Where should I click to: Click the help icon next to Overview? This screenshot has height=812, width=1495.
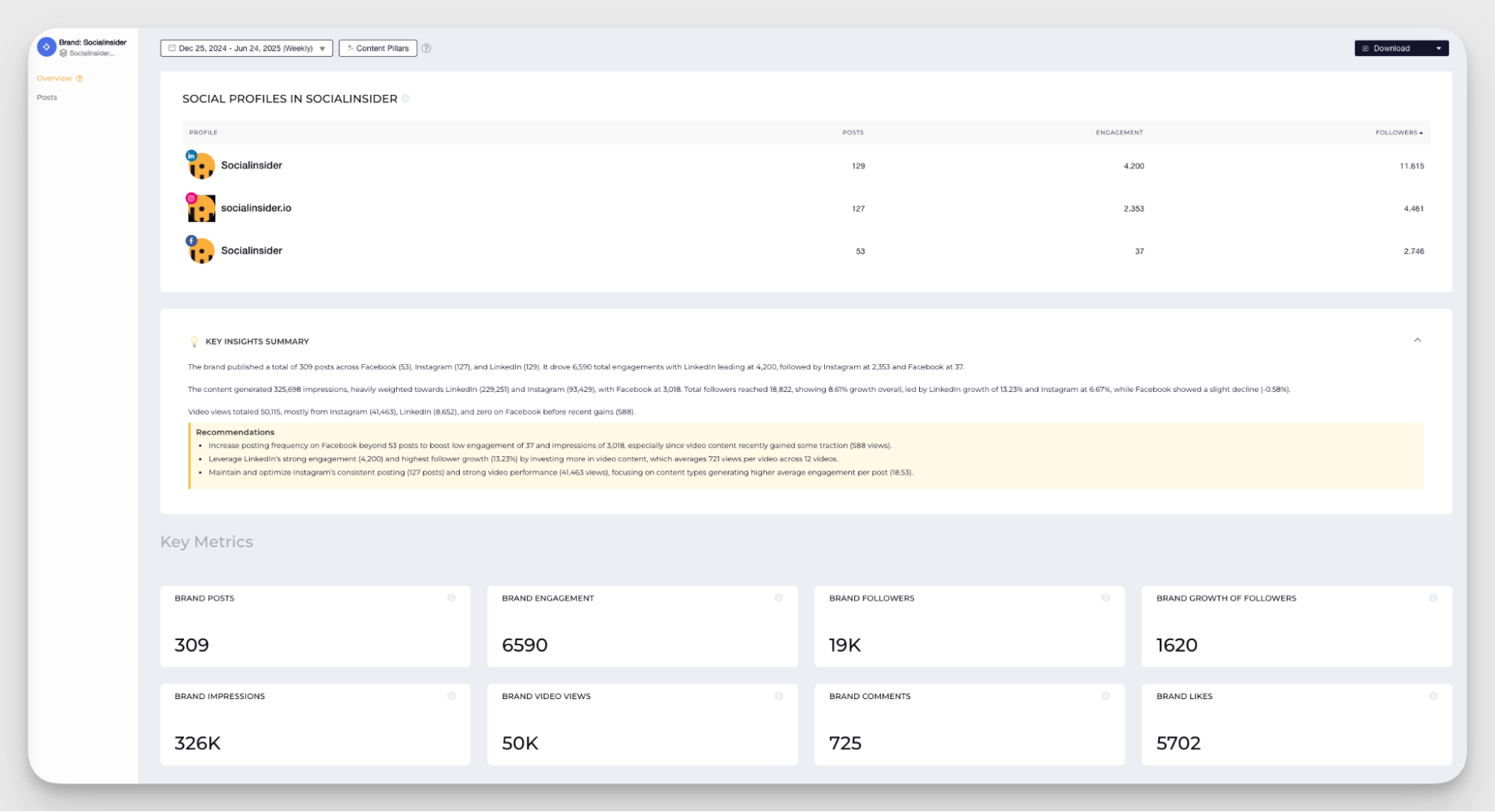coord(79,79)
